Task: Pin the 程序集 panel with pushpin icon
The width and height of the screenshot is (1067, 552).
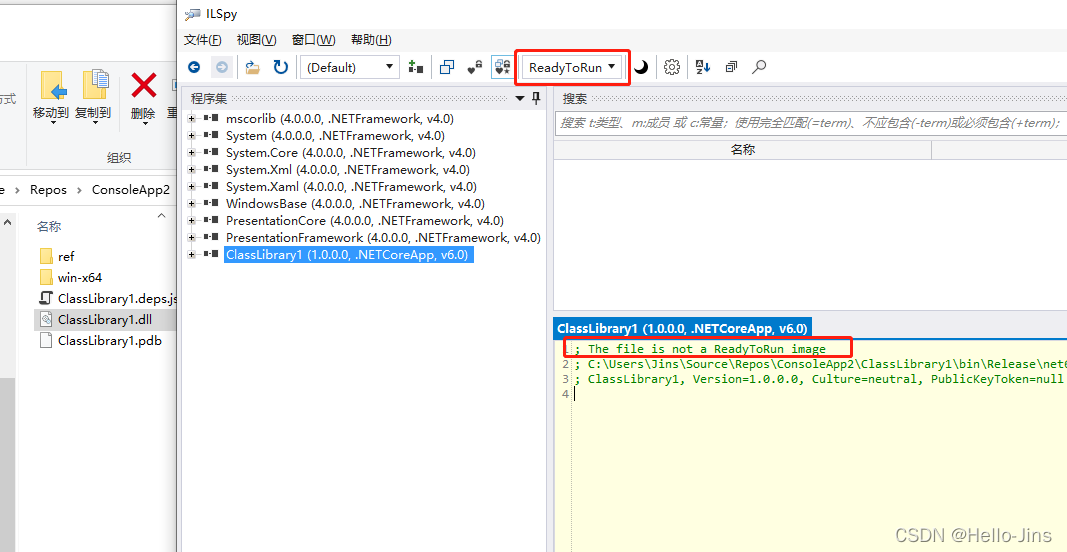Action: pos(536,98)
